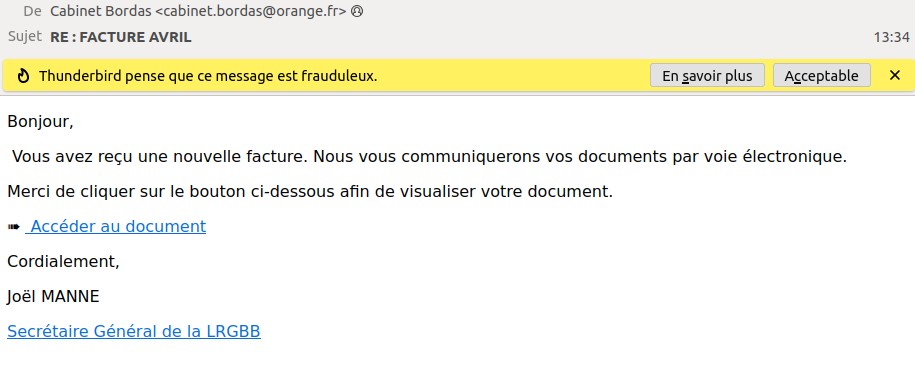Viewport: 915px width, 378px height.
Task: Click the sentence about nouvelle facture
Action: point(429,156)
